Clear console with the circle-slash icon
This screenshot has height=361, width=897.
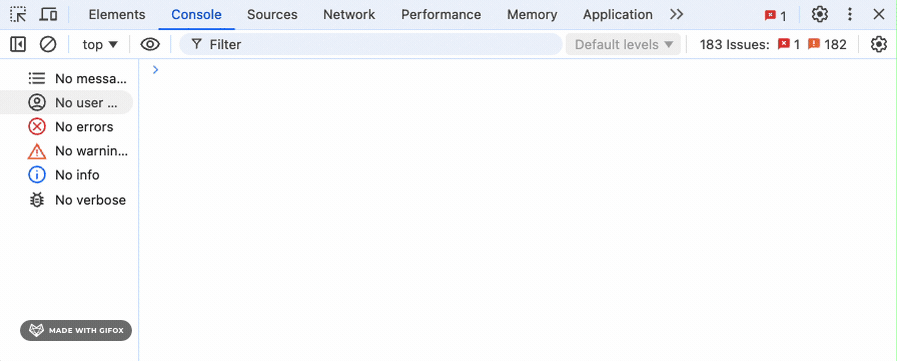(x=48, y=44)
